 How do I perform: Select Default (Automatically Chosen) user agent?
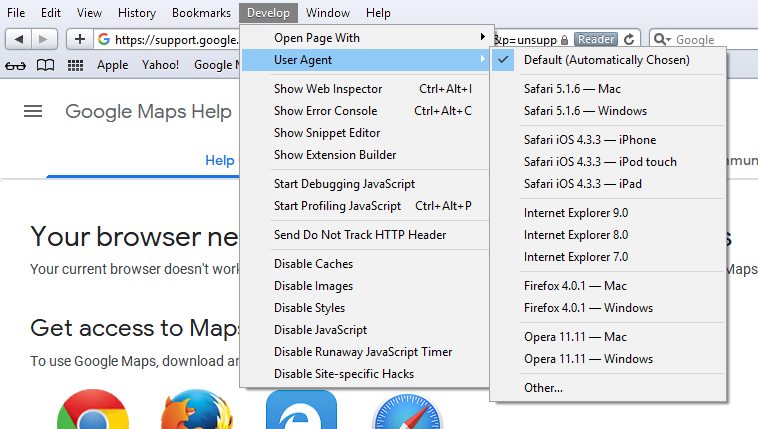tap(606, 60)
